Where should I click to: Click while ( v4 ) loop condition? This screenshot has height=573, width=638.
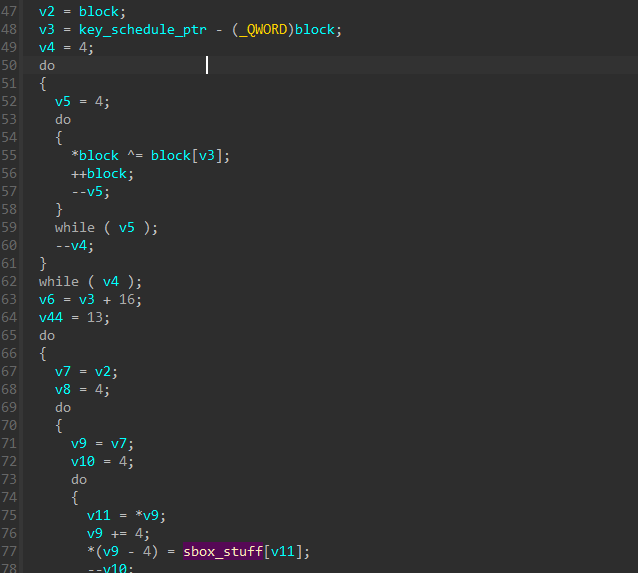pyautogui.click(x=90, y=281)
